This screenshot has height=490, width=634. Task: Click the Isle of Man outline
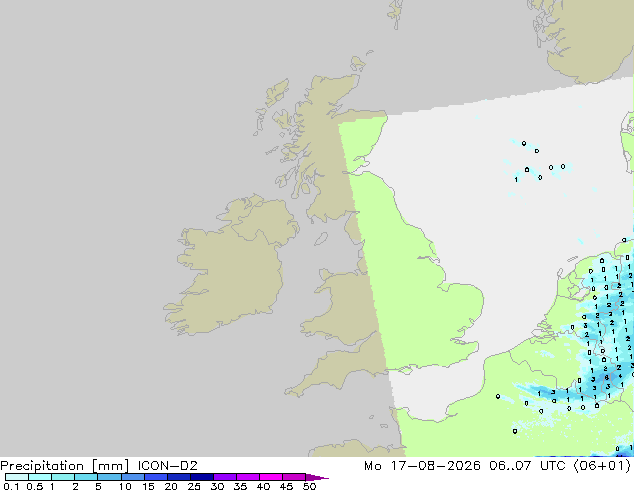point(321,239)
